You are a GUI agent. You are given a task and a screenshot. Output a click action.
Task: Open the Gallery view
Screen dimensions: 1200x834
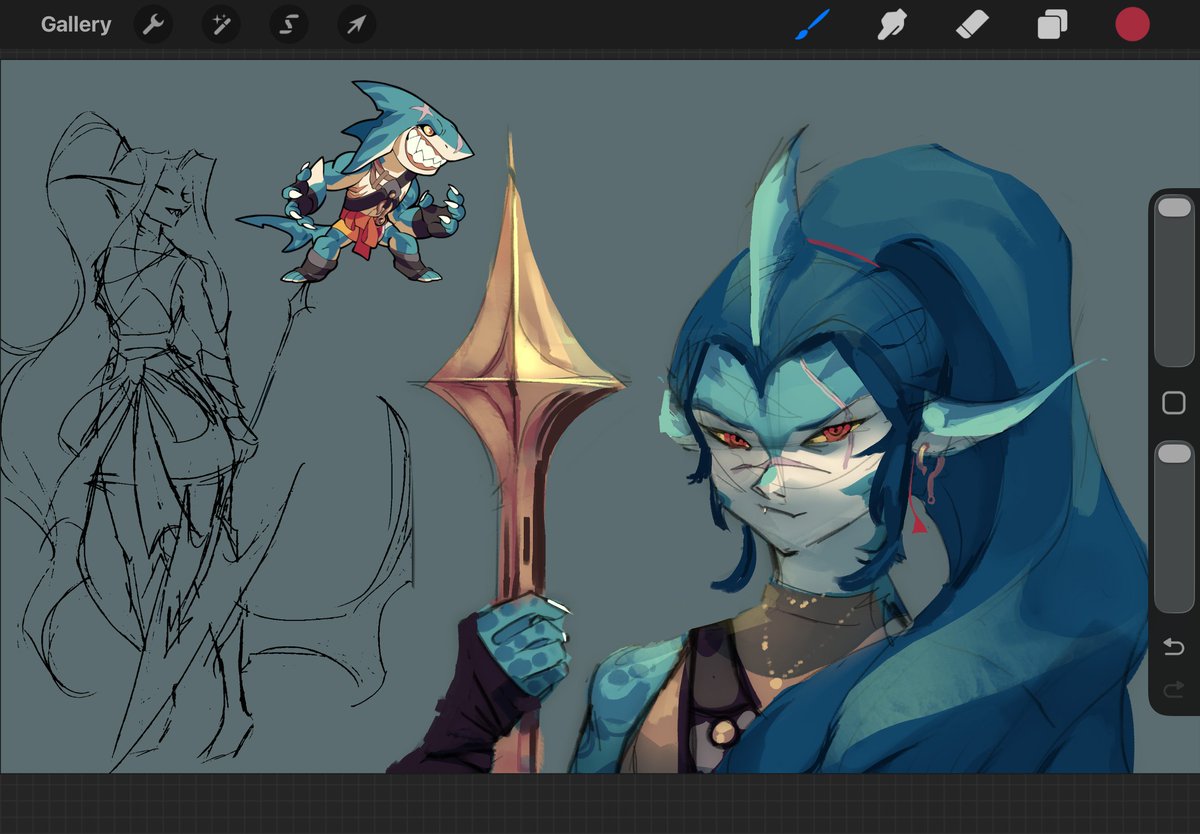pos(76,25)
